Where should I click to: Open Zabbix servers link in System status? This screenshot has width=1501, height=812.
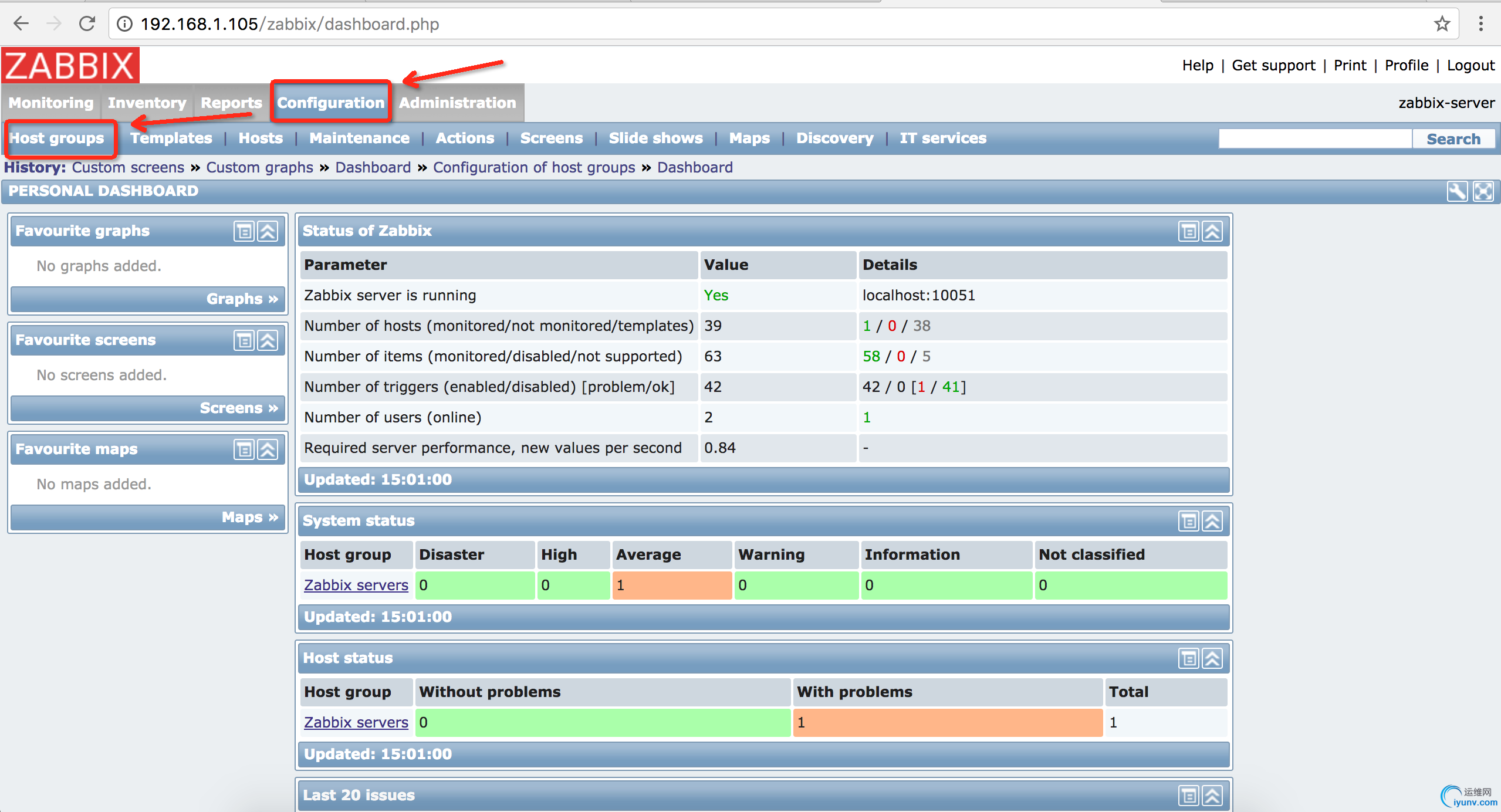[x=356, y=586]
